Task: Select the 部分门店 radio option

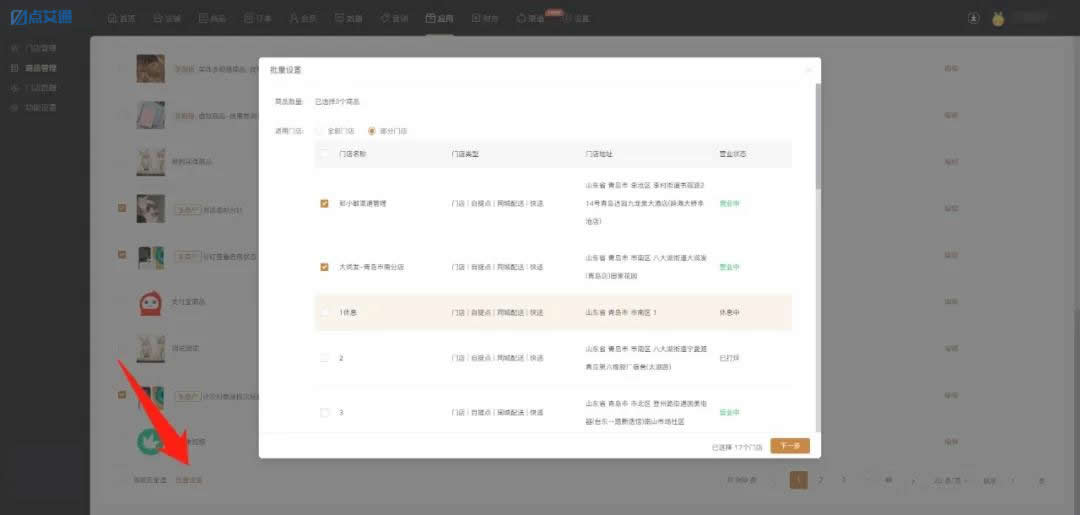Action: point(388,131)
